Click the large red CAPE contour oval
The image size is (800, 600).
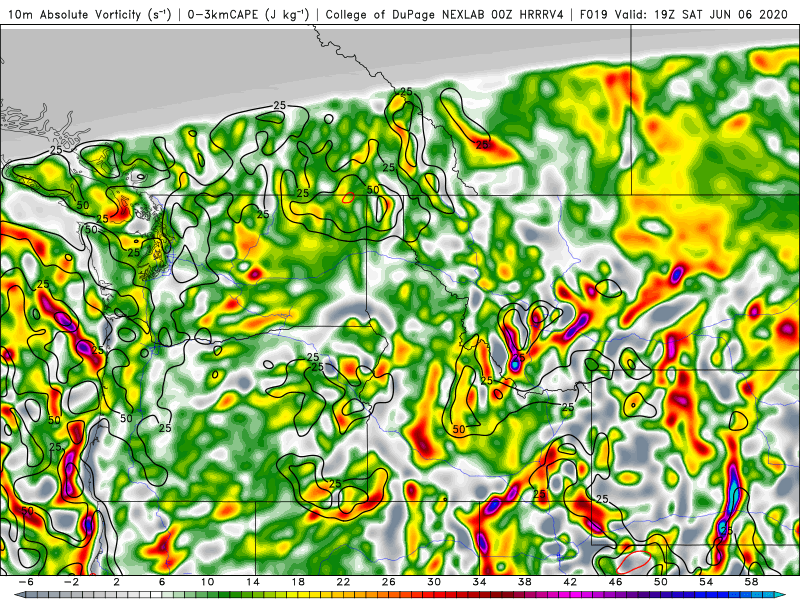point(633,561)
